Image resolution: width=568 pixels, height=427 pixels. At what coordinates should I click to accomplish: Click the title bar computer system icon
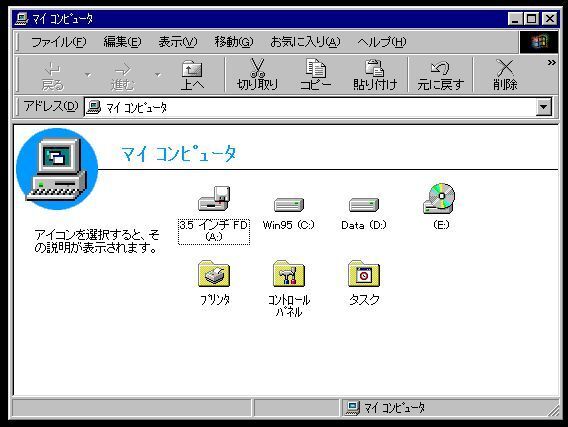[21, 18]
